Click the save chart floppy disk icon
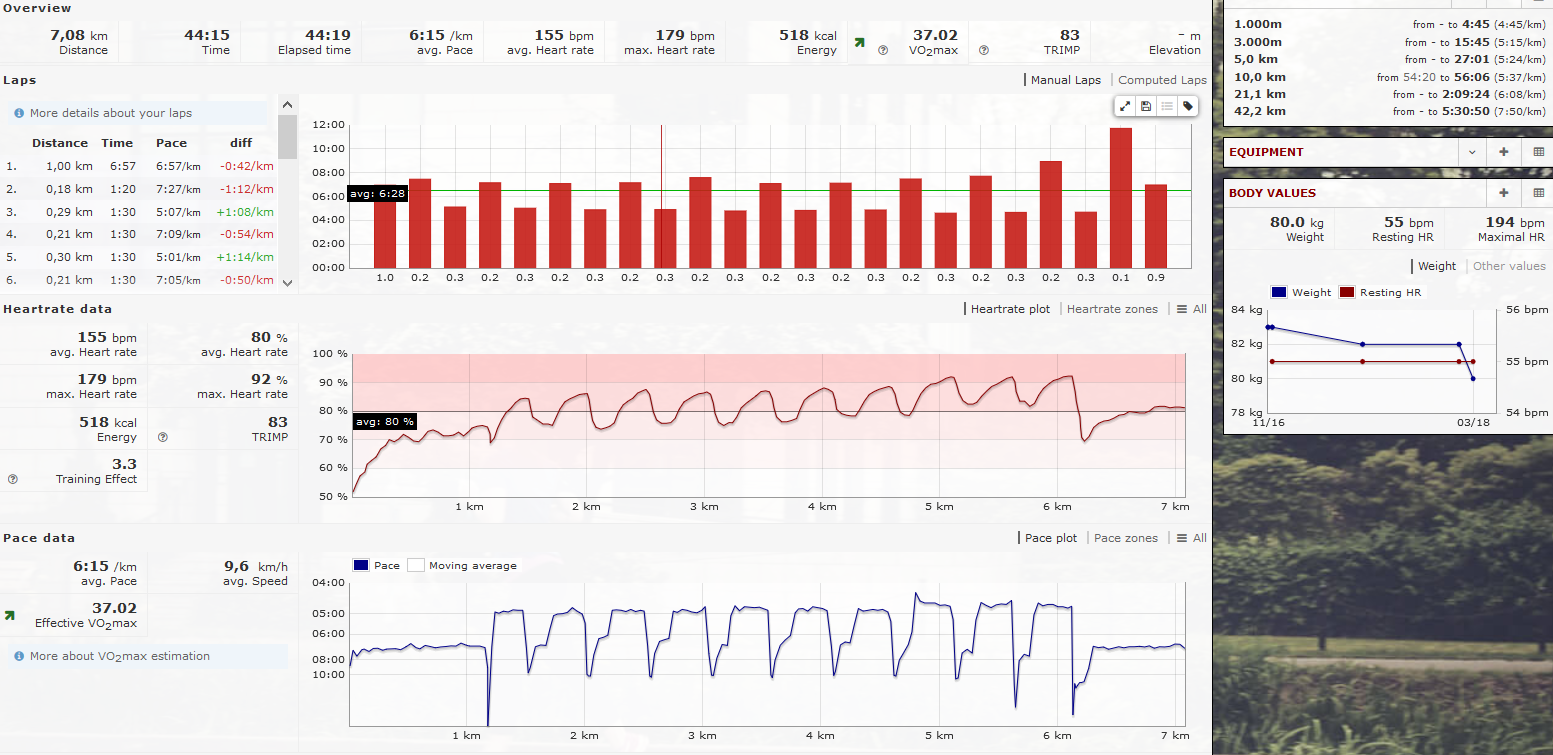The height and width of the screenshot is (755, 1553). [1146, 106]
